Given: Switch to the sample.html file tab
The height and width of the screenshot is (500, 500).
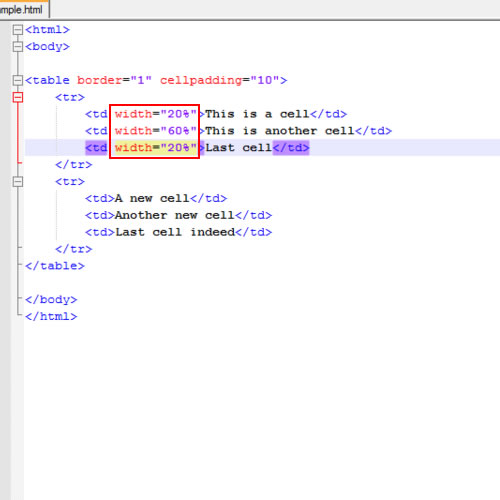Looking at the screenshot, I should tap(23, 9).
